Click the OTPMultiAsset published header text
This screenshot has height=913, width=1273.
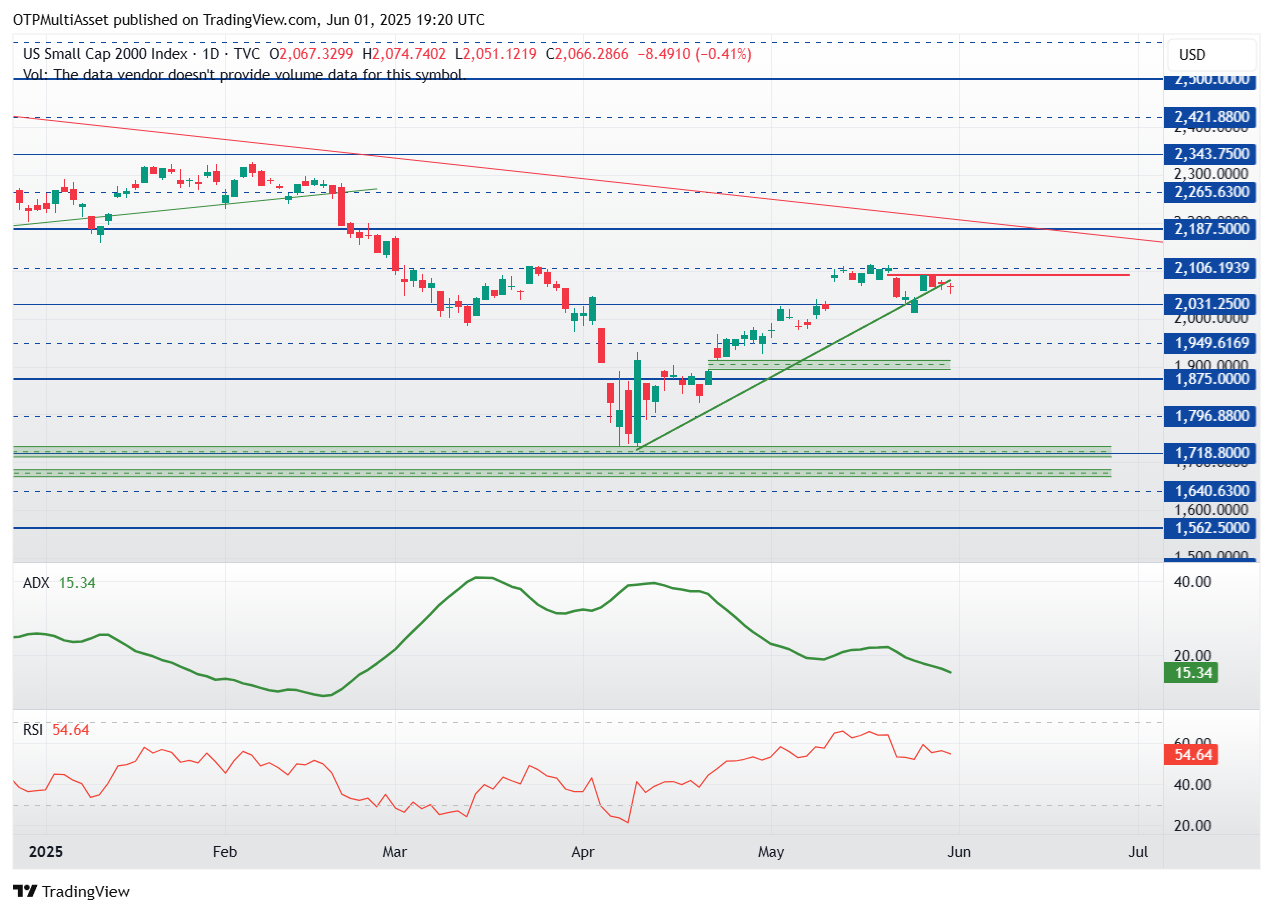coord(249,19)
